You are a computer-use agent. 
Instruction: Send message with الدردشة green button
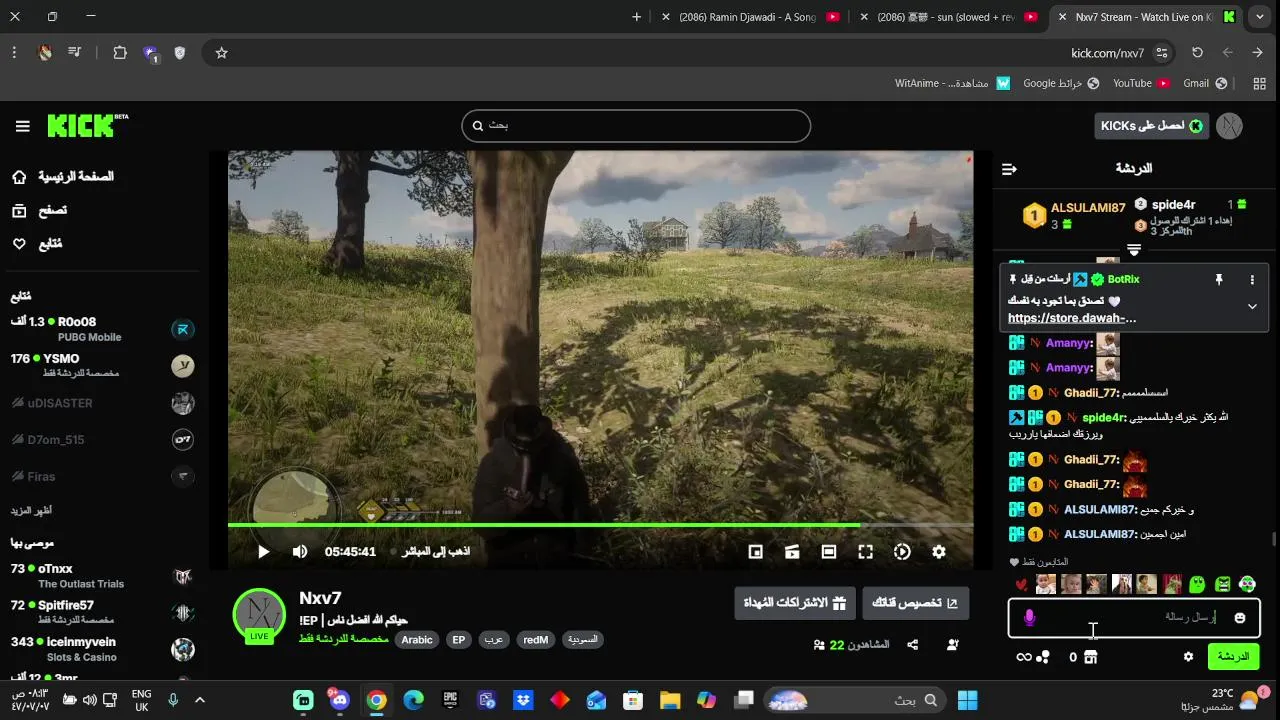click(x=1233, y=657)
